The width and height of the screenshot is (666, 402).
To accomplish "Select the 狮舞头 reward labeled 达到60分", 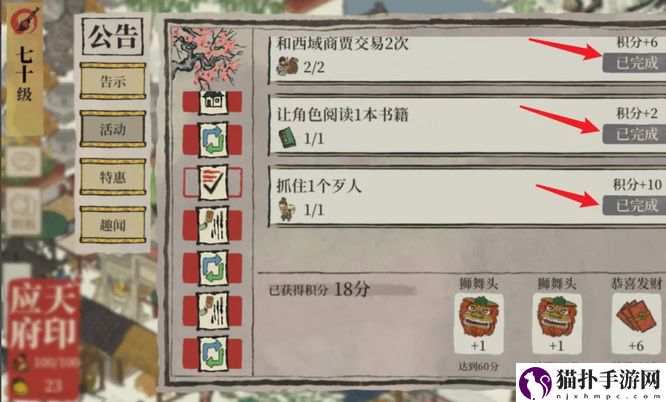I will [479, 323].
